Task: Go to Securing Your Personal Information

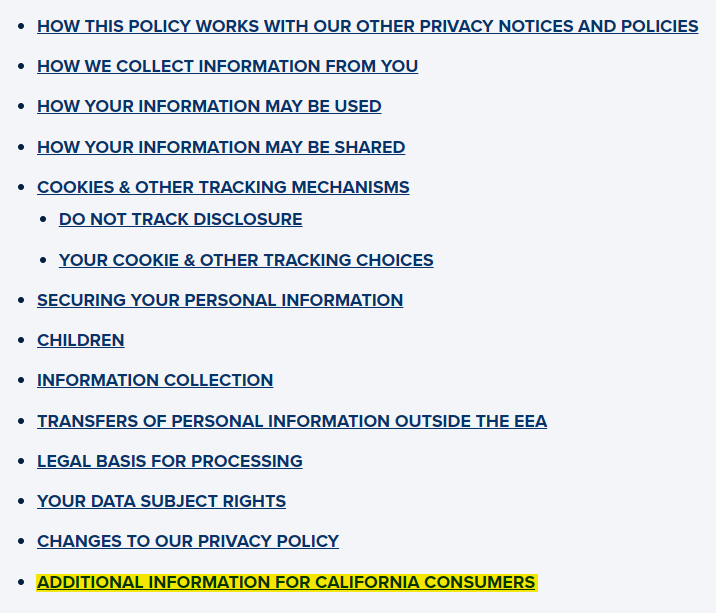Action: tap(220, 300)
